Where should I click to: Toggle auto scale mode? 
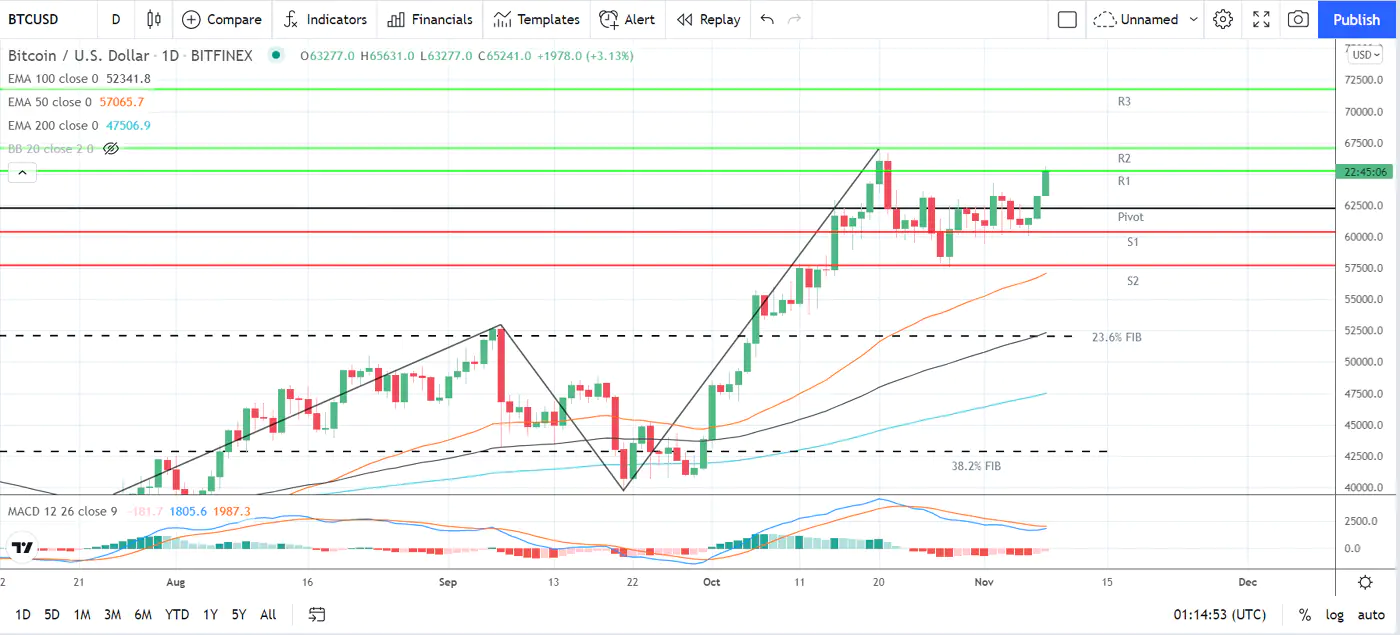pos(1371,614)
